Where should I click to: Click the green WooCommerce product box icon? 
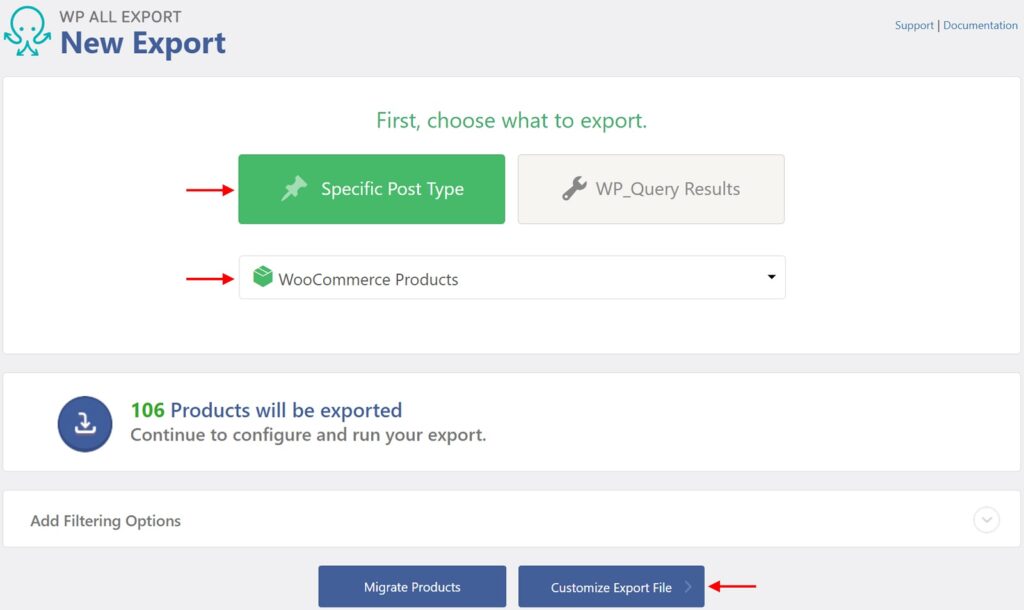tap(264, 278)
